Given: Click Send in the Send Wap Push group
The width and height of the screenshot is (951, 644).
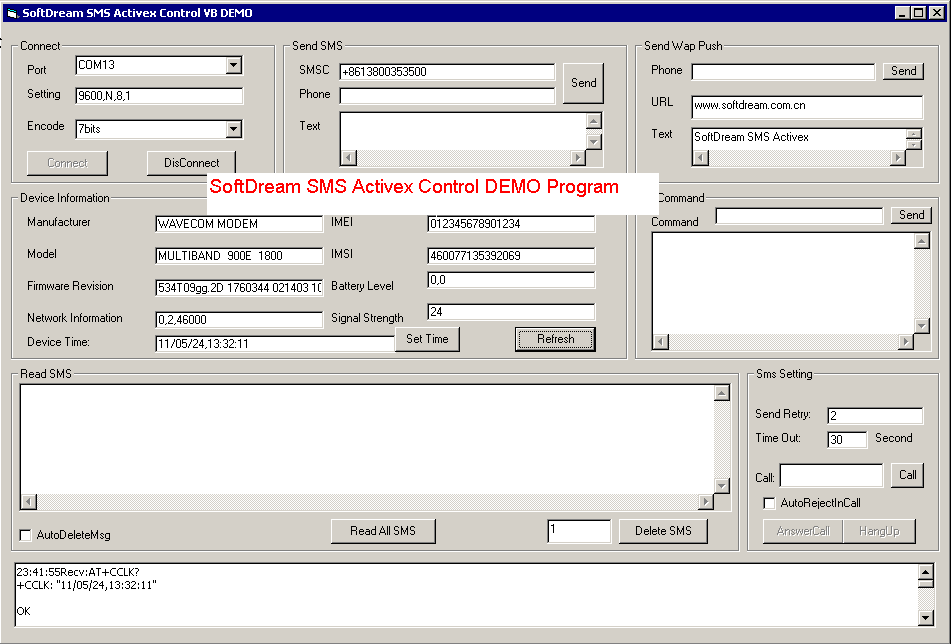Looking at the screenshot, I should click(904, 71).
